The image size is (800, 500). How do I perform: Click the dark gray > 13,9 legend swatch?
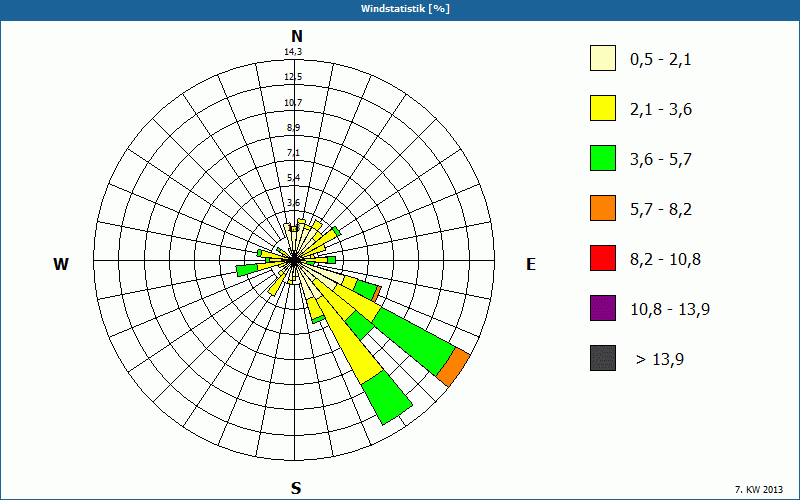(x=603, y=358)
